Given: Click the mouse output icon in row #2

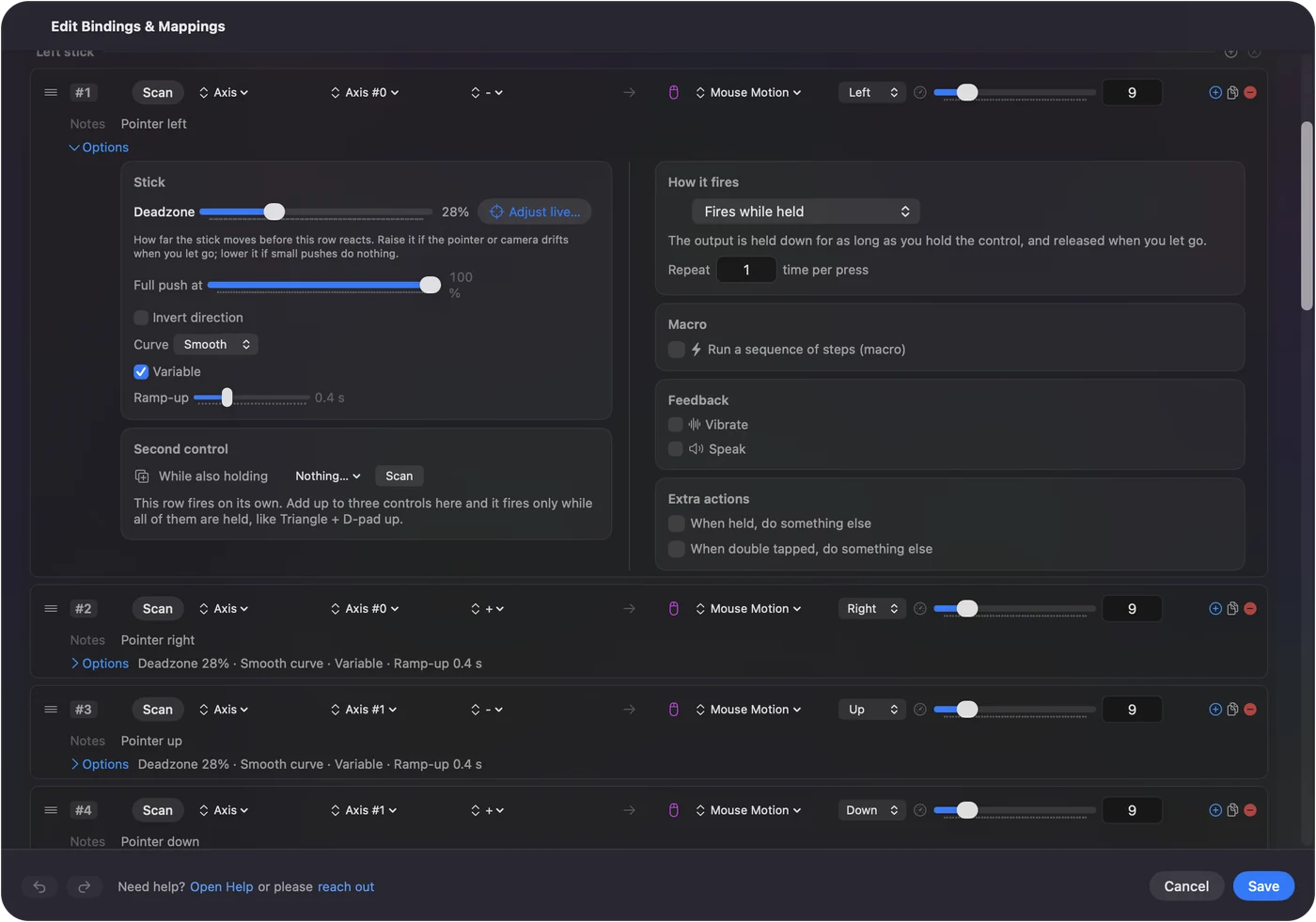Looking at the screenshot, I should coord(674,608).
